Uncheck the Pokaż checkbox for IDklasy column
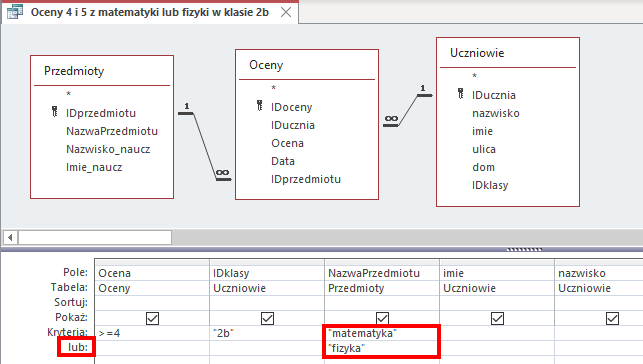 (267, 318)
